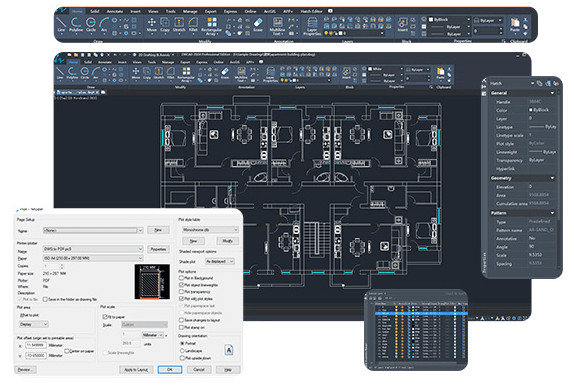574x390 pixels.
Task: Click Multiline Text in the main ZWCAD window
Action: pyautogui.click(x=241, y=74)
